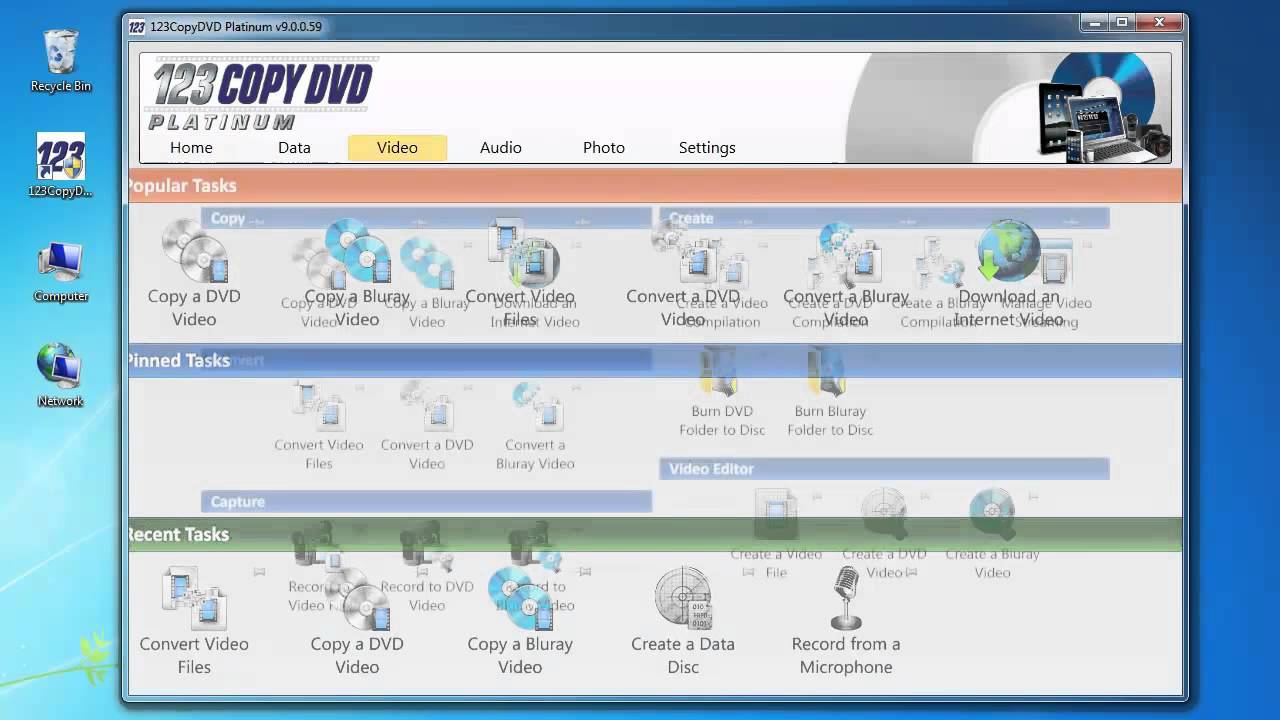Open the Recycle Bin desktop icon

click(x=61, y=62)
